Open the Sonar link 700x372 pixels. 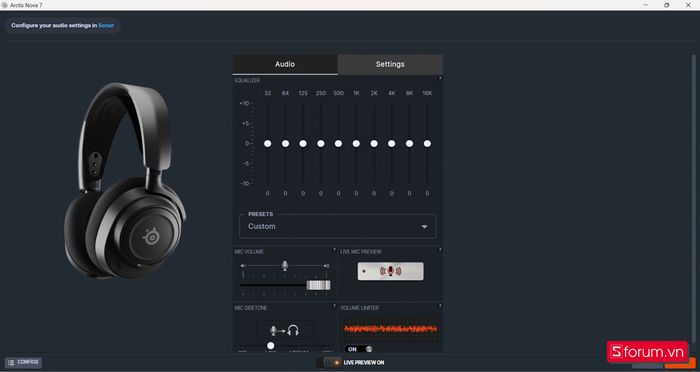click(x=106, y=25)
